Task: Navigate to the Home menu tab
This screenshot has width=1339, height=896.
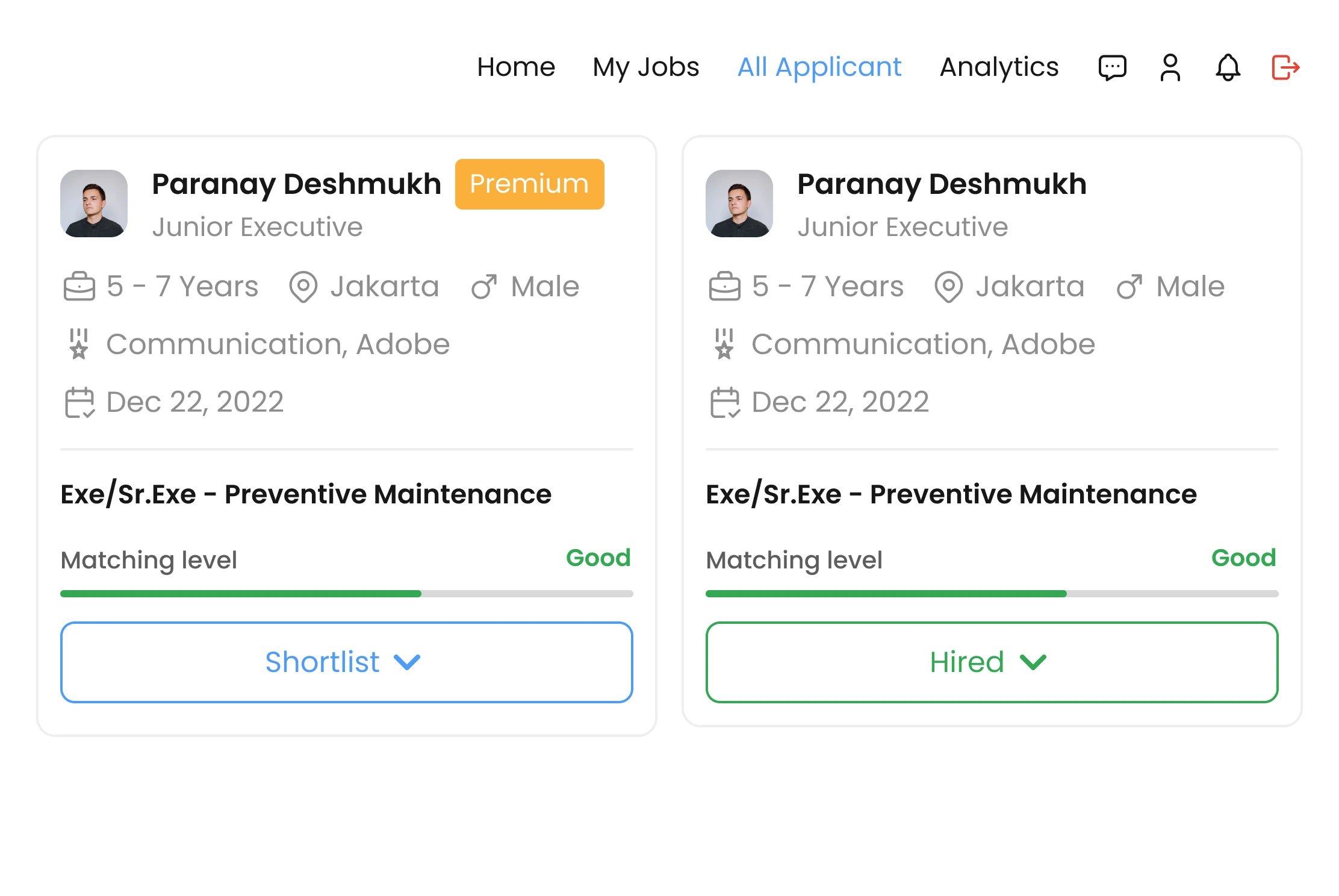Action: click(516, 67)
